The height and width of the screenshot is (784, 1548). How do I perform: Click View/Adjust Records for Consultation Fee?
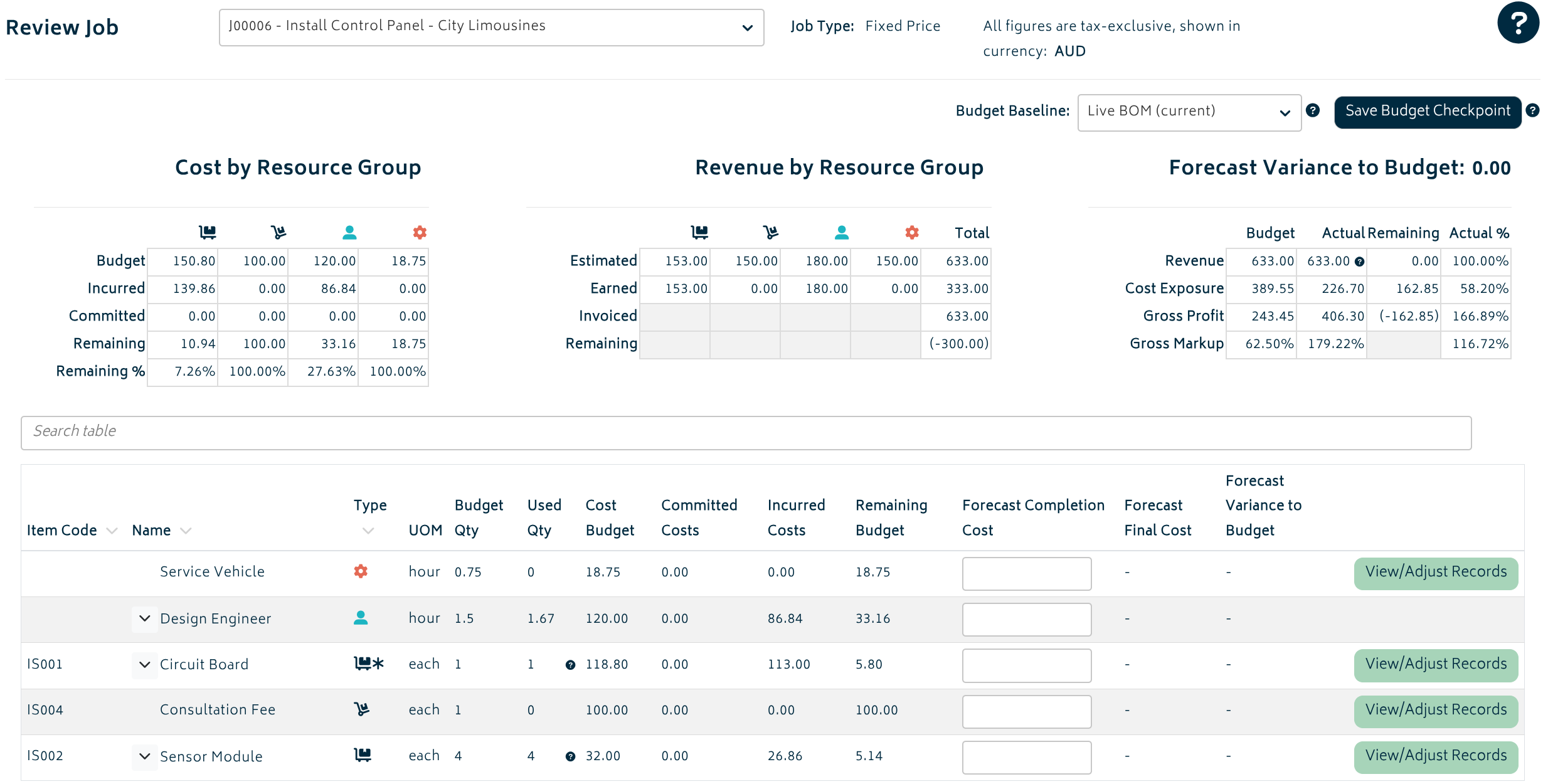(1436, 711)
